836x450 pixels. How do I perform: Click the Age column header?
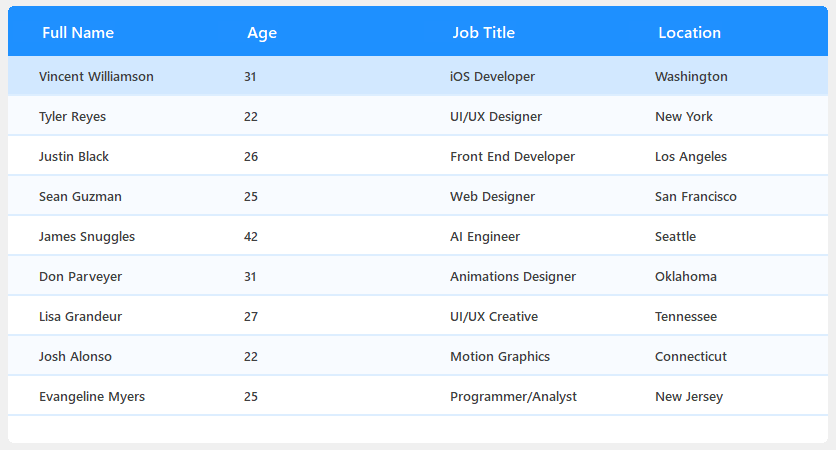[262, 32]
